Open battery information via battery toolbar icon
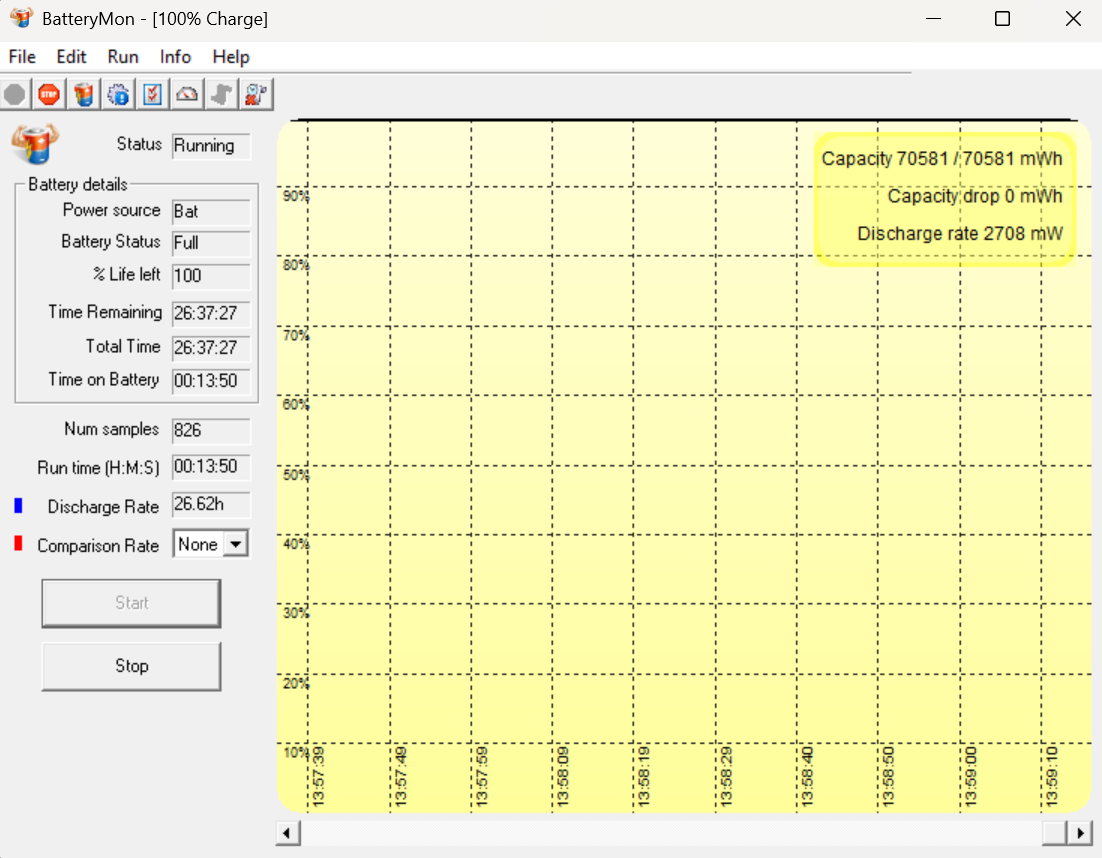This screenshot has height=858, width=1102. (x=84, y=95)
